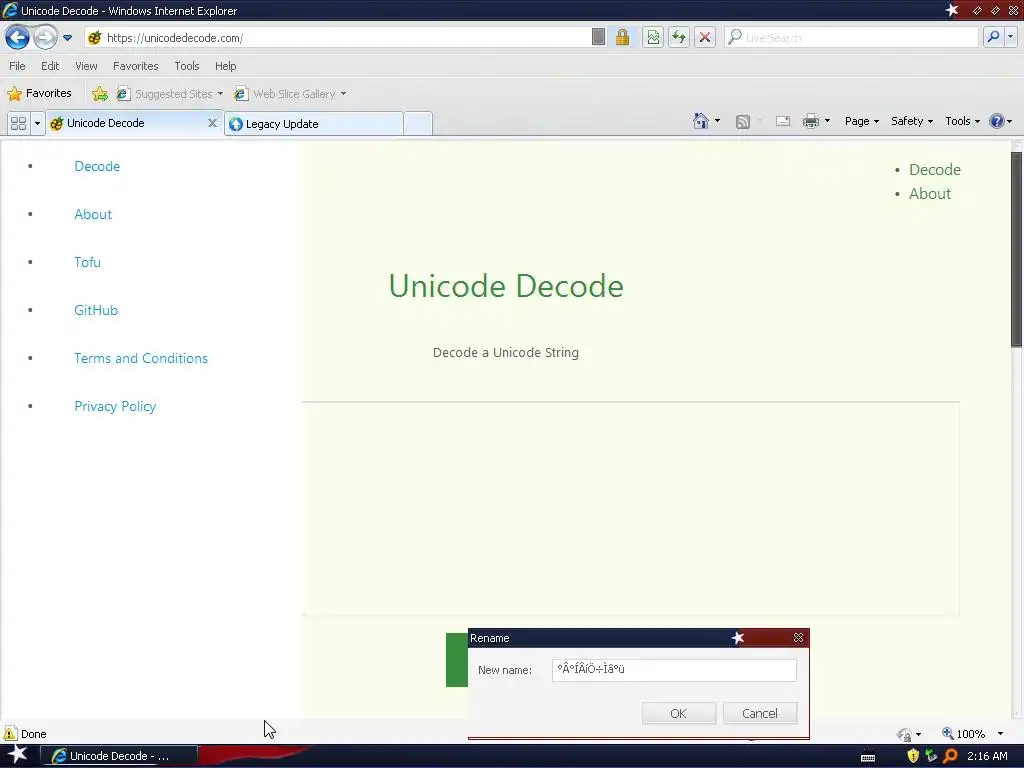Click the Read Mail icon
Screen dimensions: 1024x768
point(782,121)
